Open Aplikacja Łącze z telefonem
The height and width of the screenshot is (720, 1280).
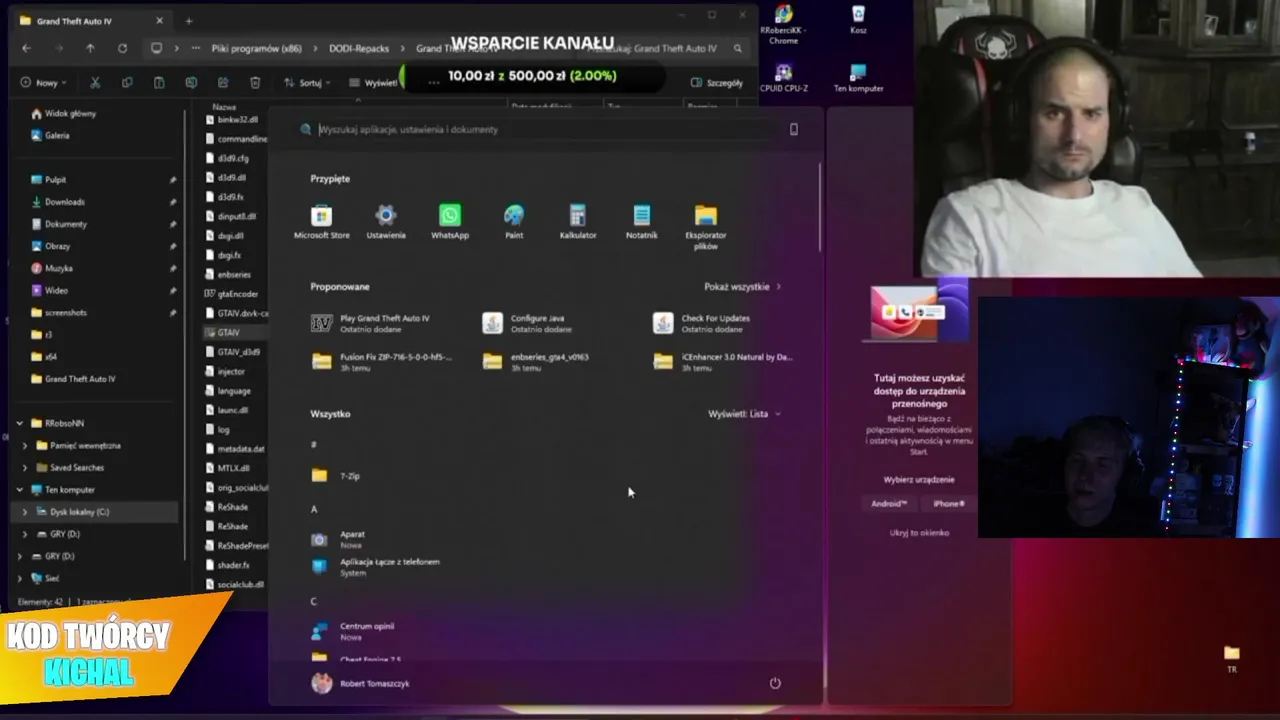click(375, 567)
